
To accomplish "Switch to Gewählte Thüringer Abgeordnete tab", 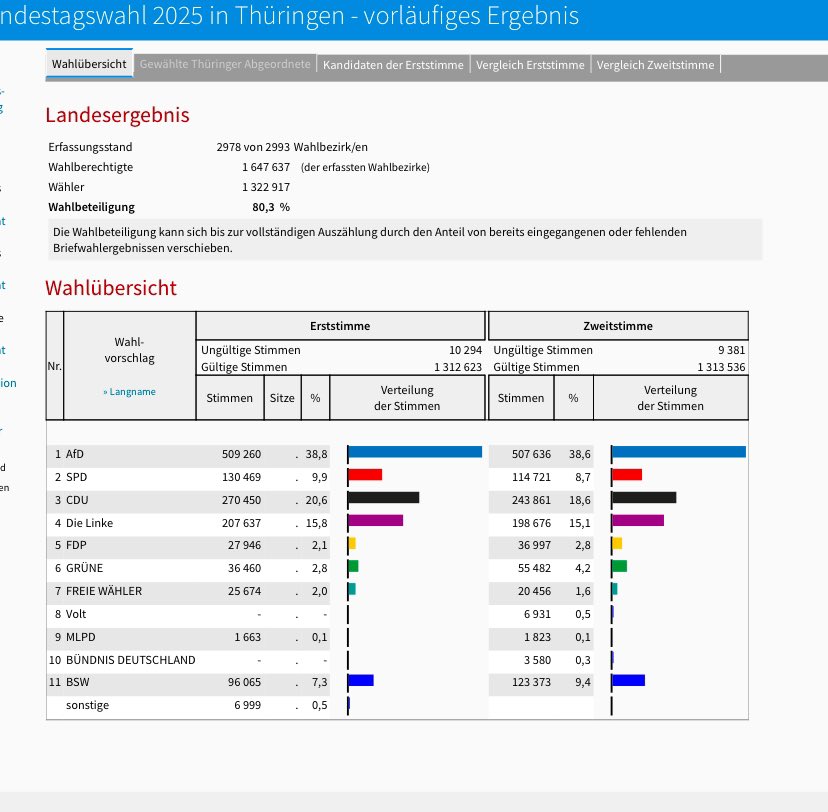I will (225, 64).
